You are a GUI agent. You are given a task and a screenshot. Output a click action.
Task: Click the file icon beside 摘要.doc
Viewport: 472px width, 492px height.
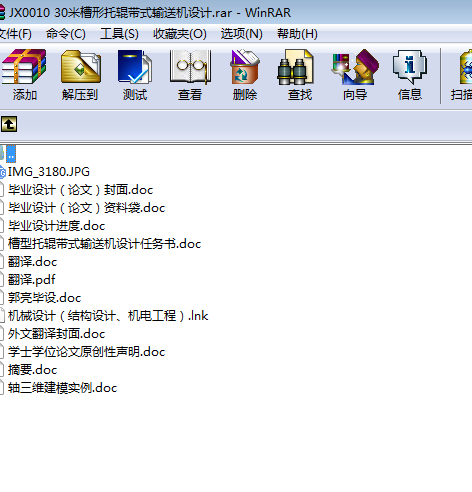point(2,370)
